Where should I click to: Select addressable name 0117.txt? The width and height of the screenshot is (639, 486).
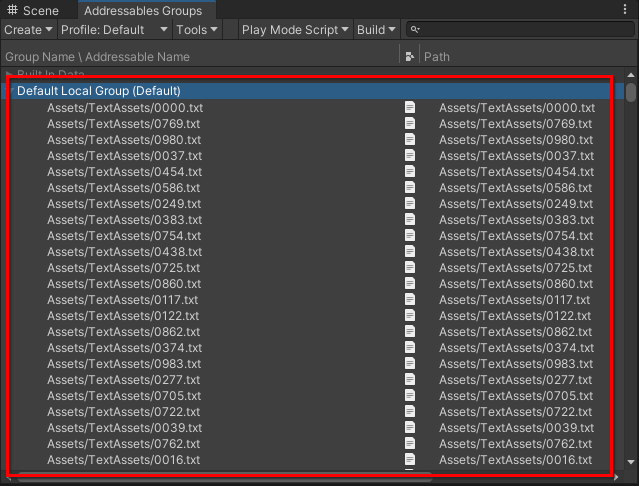pyautogui.click(x=123, y=300)
